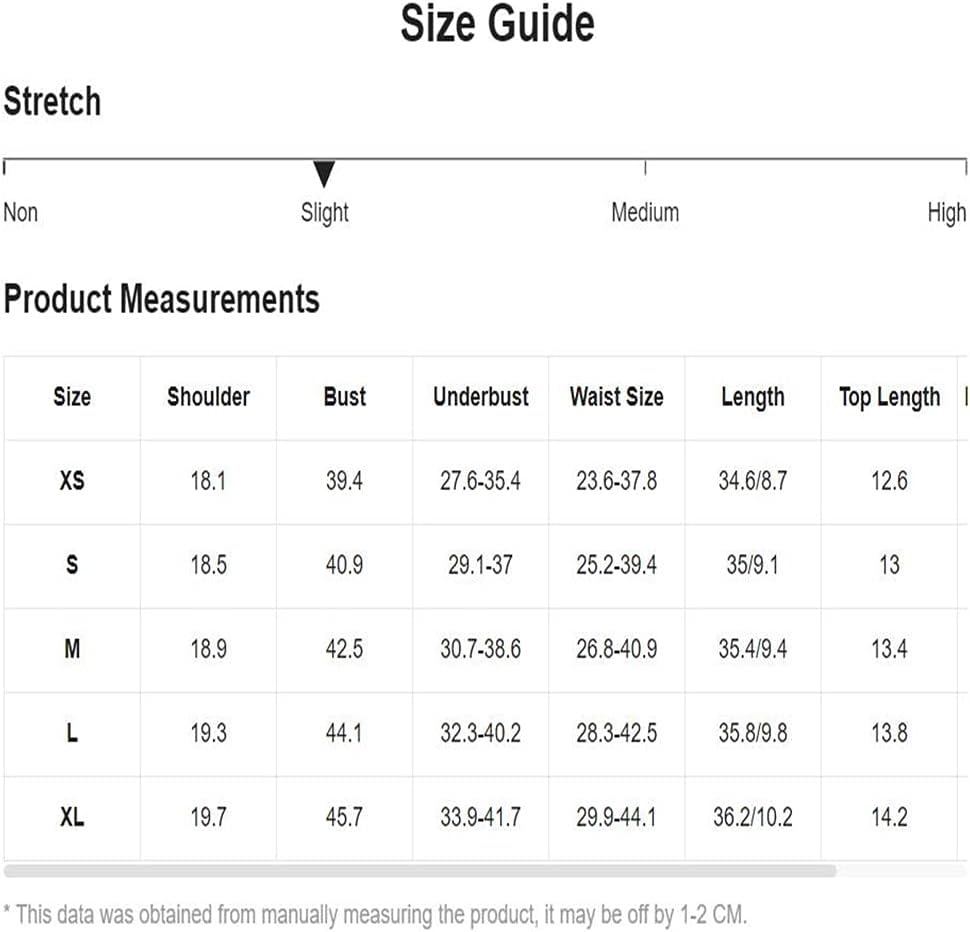Click the L row waist value 28.3-42.5
Image resolution: width=970 pixels, height=932 pixels.
point(617,733)
